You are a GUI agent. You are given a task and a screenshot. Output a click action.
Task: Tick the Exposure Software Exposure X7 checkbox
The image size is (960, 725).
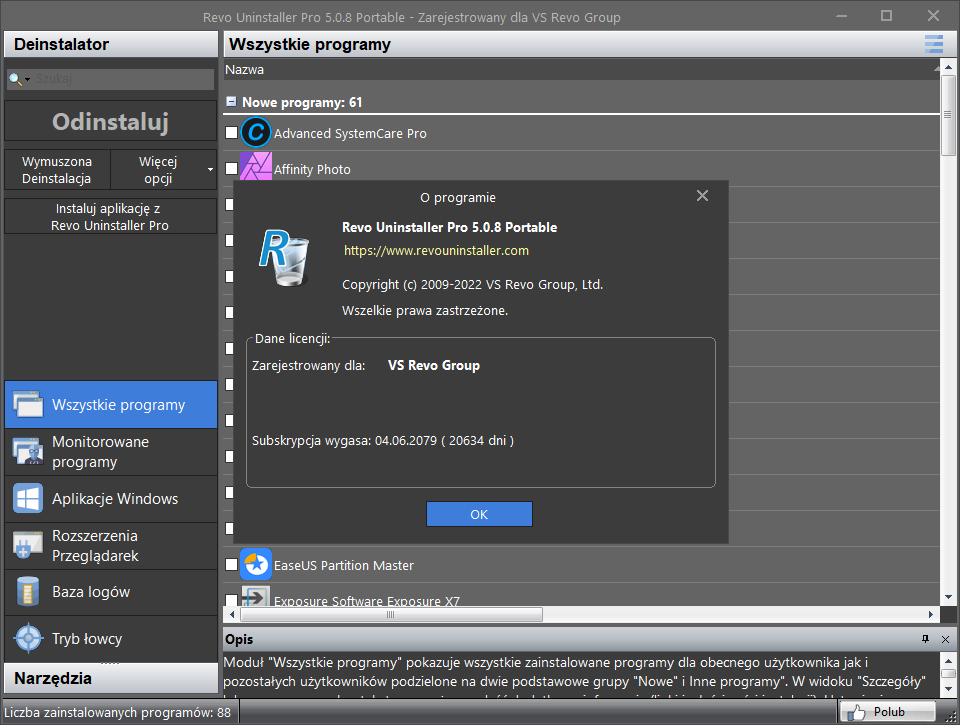click(231, 599)
